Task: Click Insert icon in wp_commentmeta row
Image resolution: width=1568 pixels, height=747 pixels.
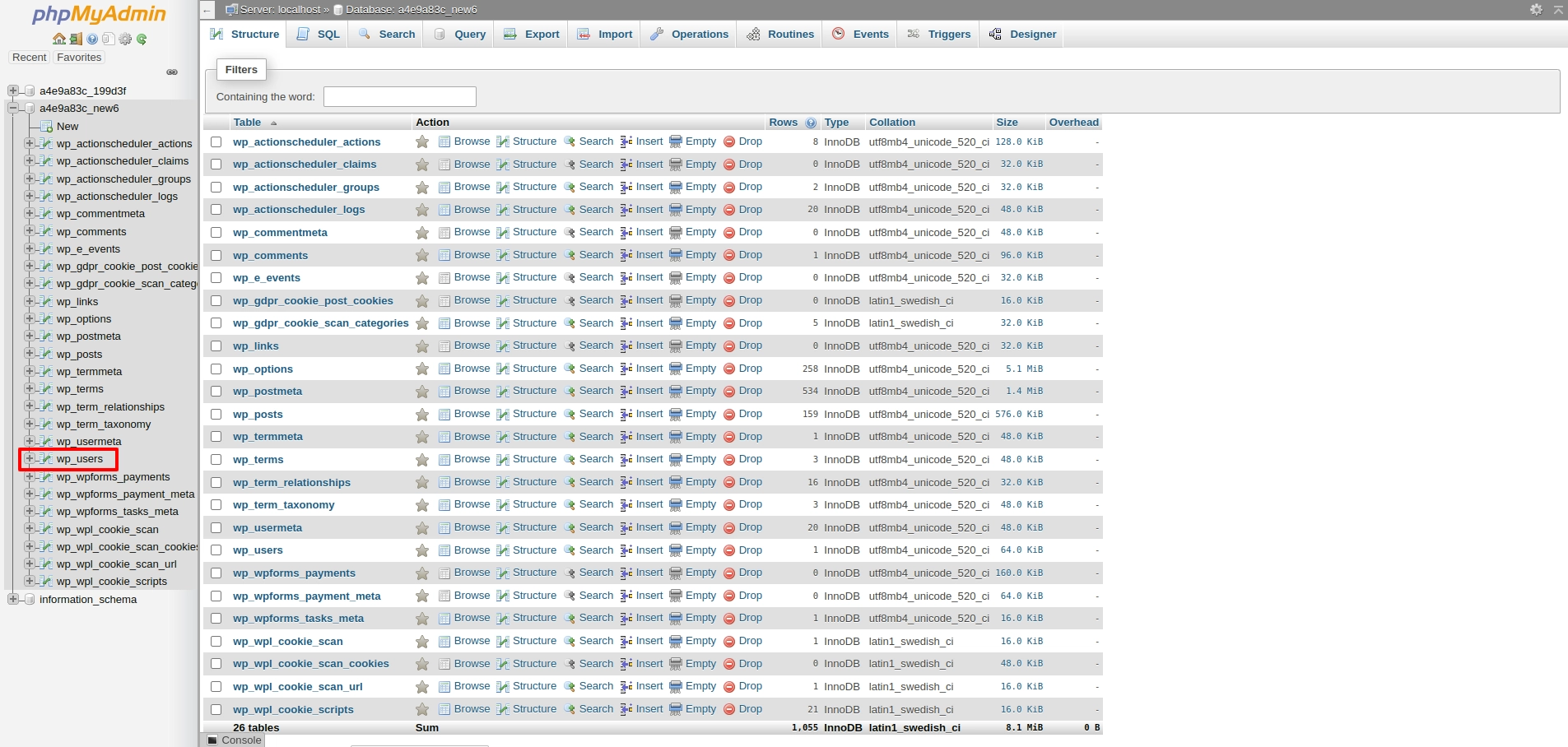Action: point(626,233)
